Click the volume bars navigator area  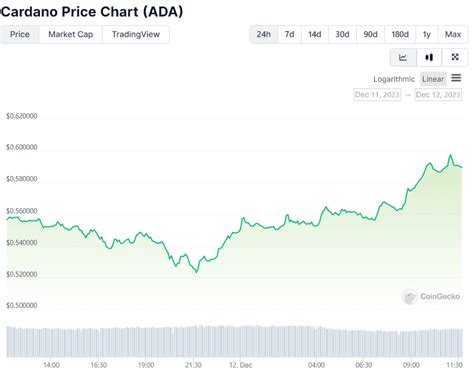click(235, 342)
